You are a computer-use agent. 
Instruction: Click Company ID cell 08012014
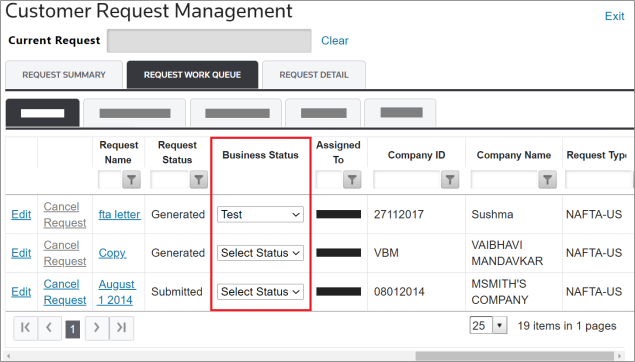pos(399,292)
